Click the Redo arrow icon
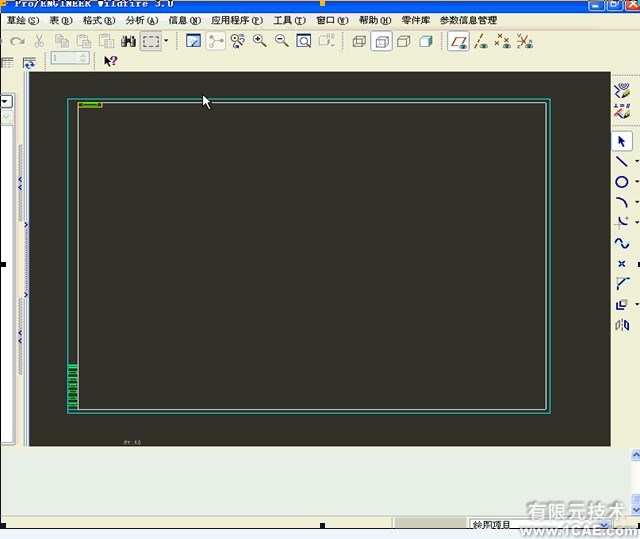This screenshot has width=640, height=539. pos(17,41)
